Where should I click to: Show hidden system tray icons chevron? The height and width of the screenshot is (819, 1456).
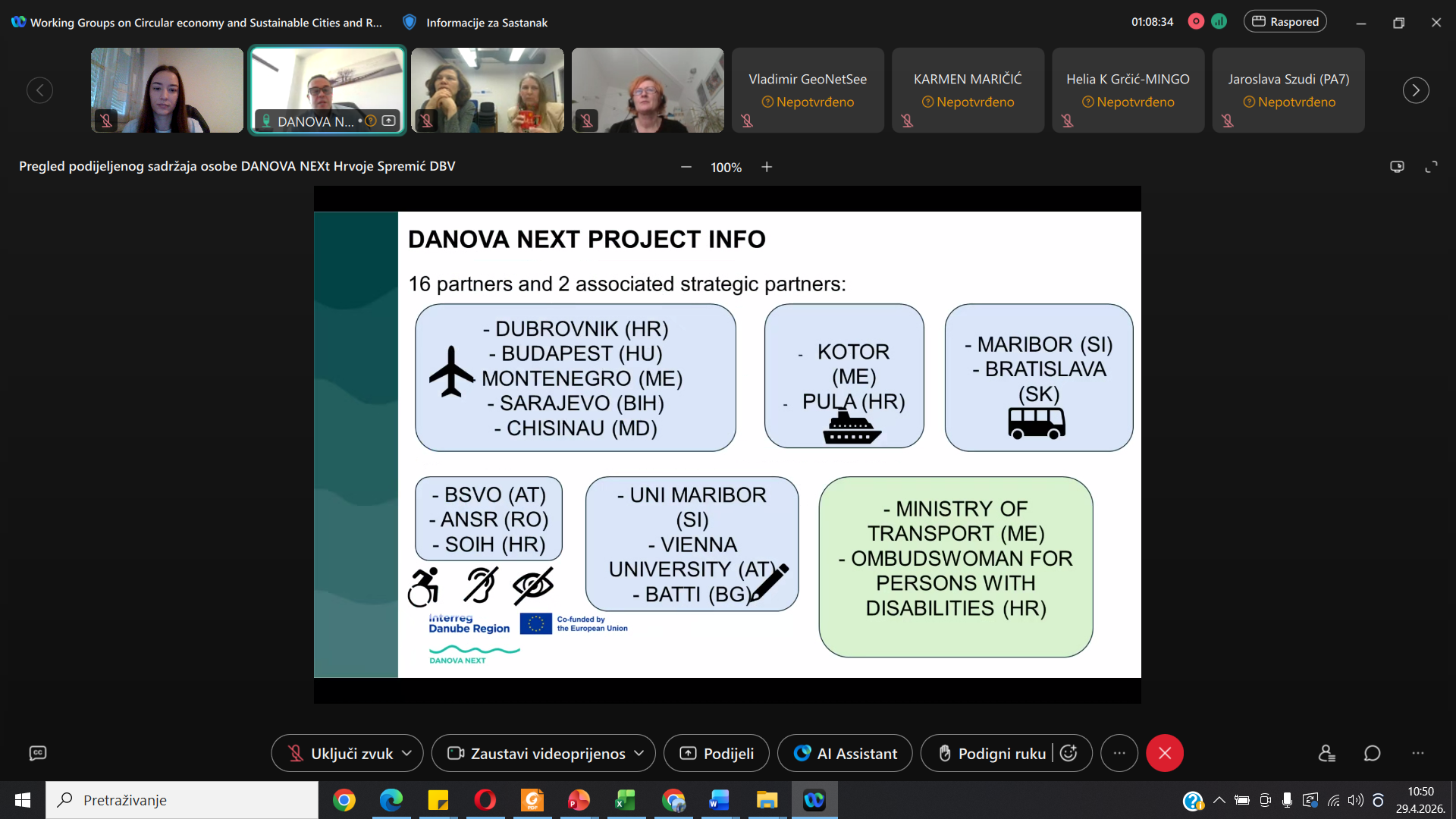(x=1219, y=800)
